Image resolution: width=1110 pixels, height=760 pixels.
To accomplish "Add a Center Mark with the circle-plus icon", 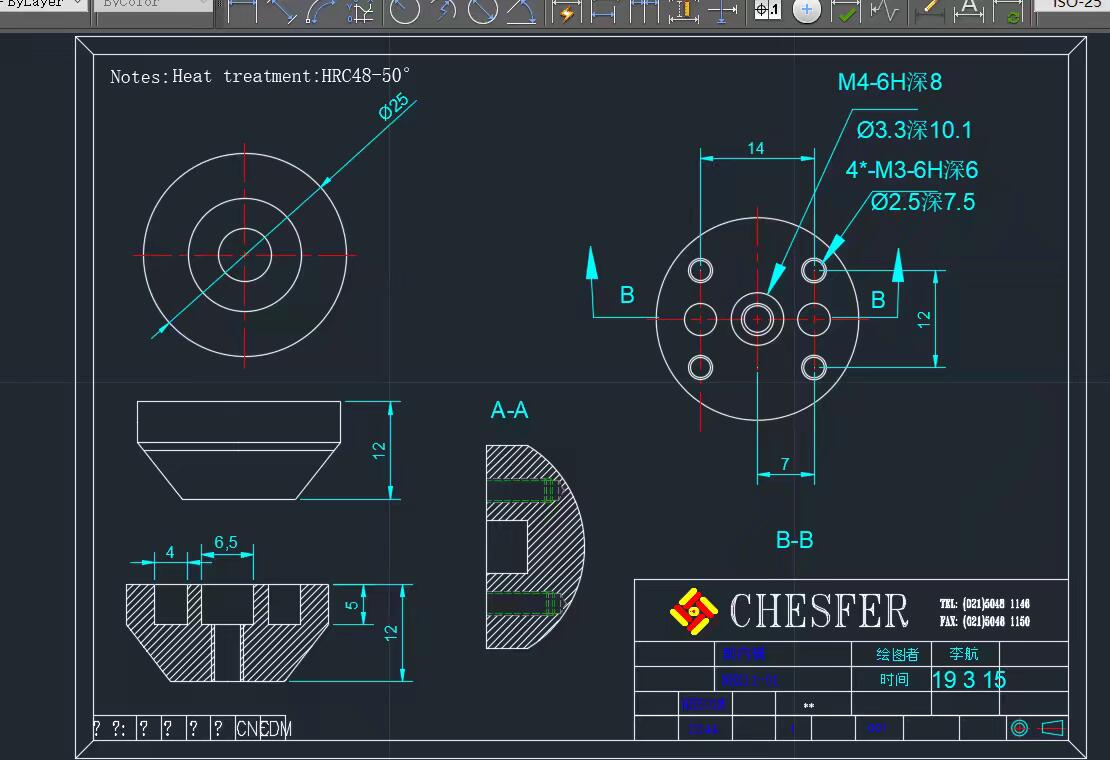I will (807, 12).
